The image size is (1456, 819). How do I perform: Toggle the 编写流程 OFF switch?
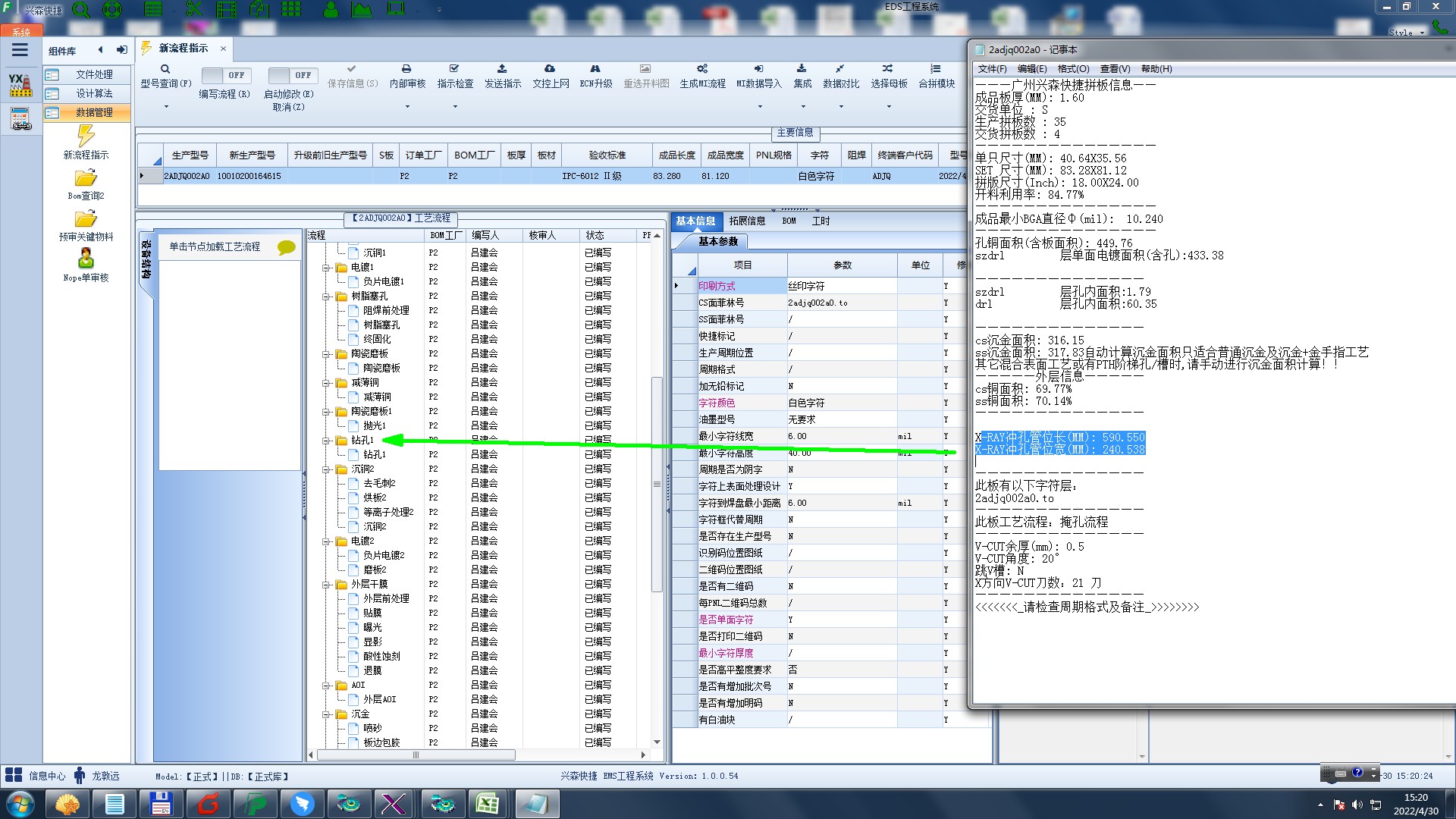(x=224, y=75)
